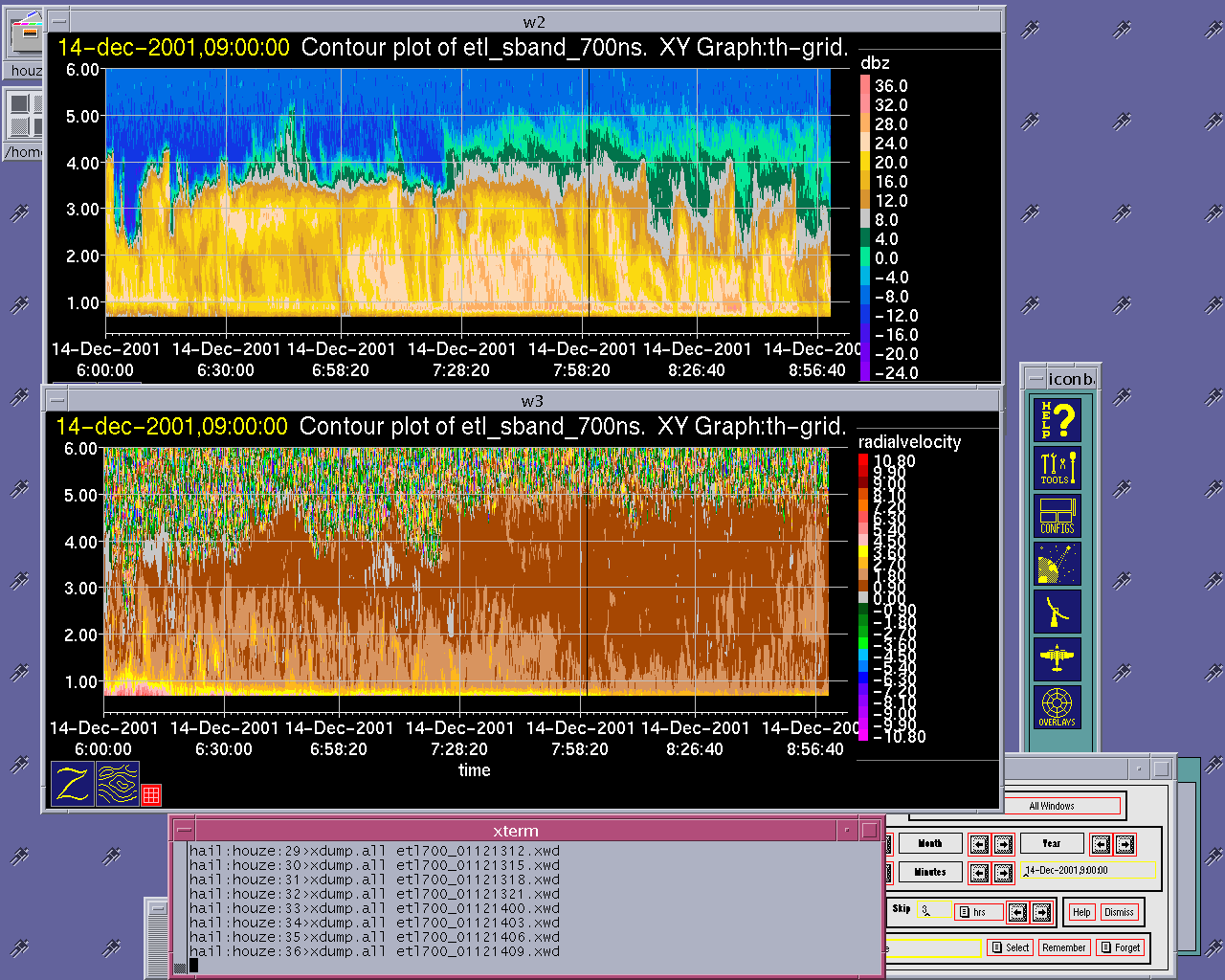The image size is (1225, 980).
Task: Open the HELP icon in the icon bar
Action: pyautogui.click(x=1058, y=420)
